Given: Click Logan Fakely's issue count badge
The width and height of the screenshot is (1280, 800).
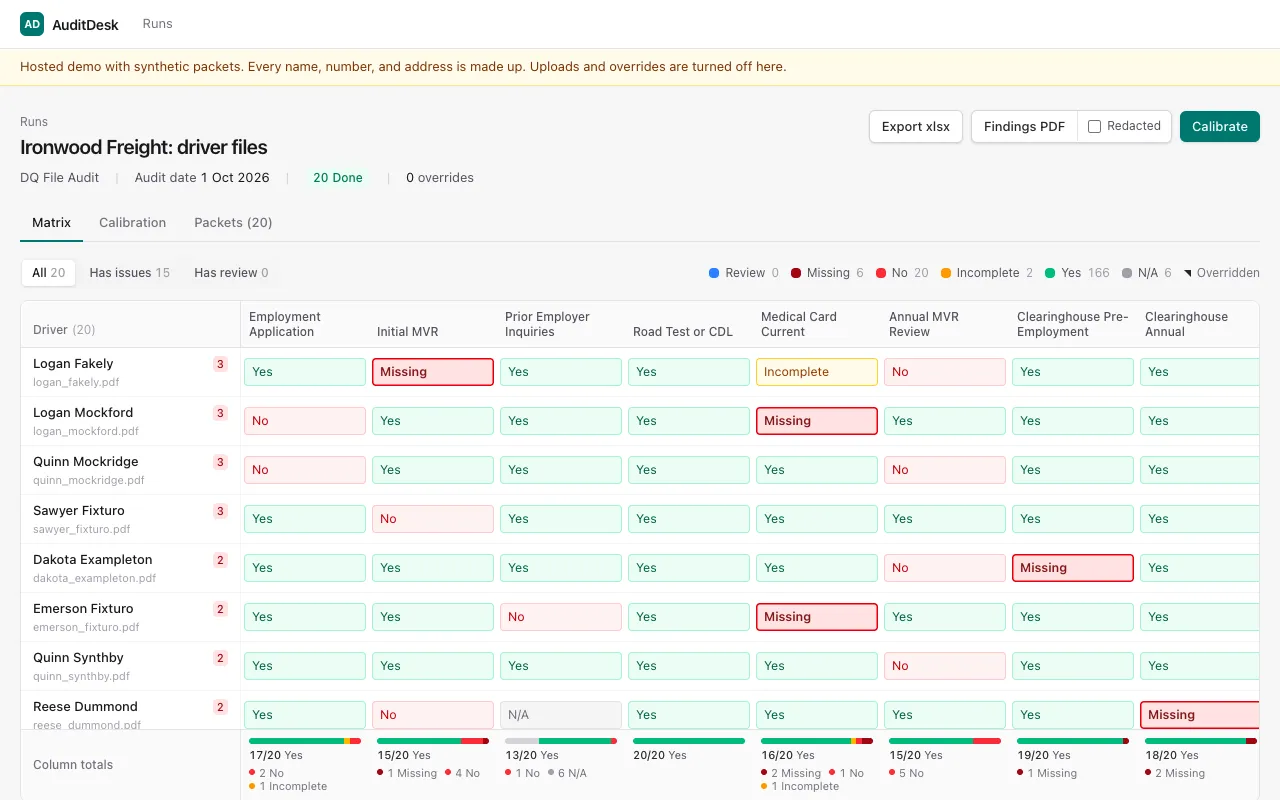Looking at the screenshot, I should pyautogui.click(x=220, y=364).
